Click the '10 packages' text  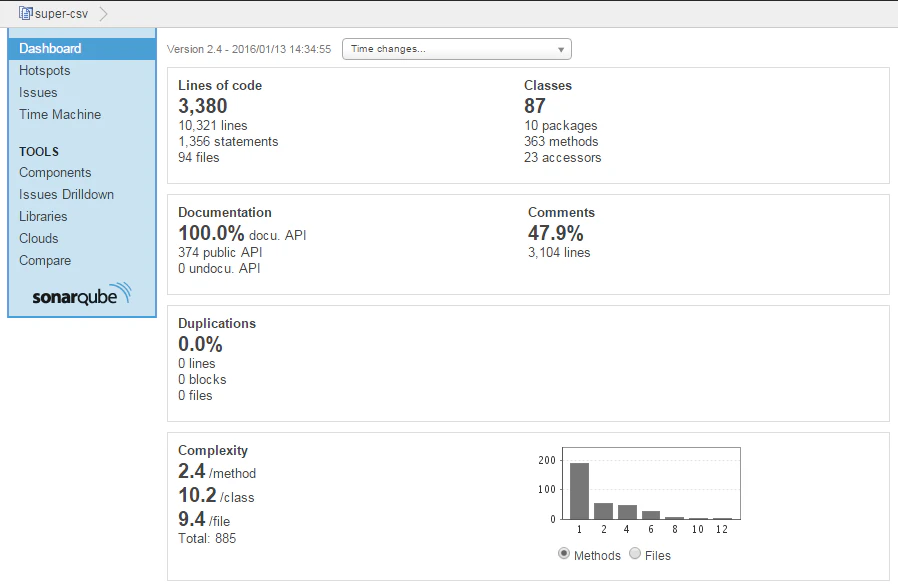pyautogui.click(x=561, y=125)
